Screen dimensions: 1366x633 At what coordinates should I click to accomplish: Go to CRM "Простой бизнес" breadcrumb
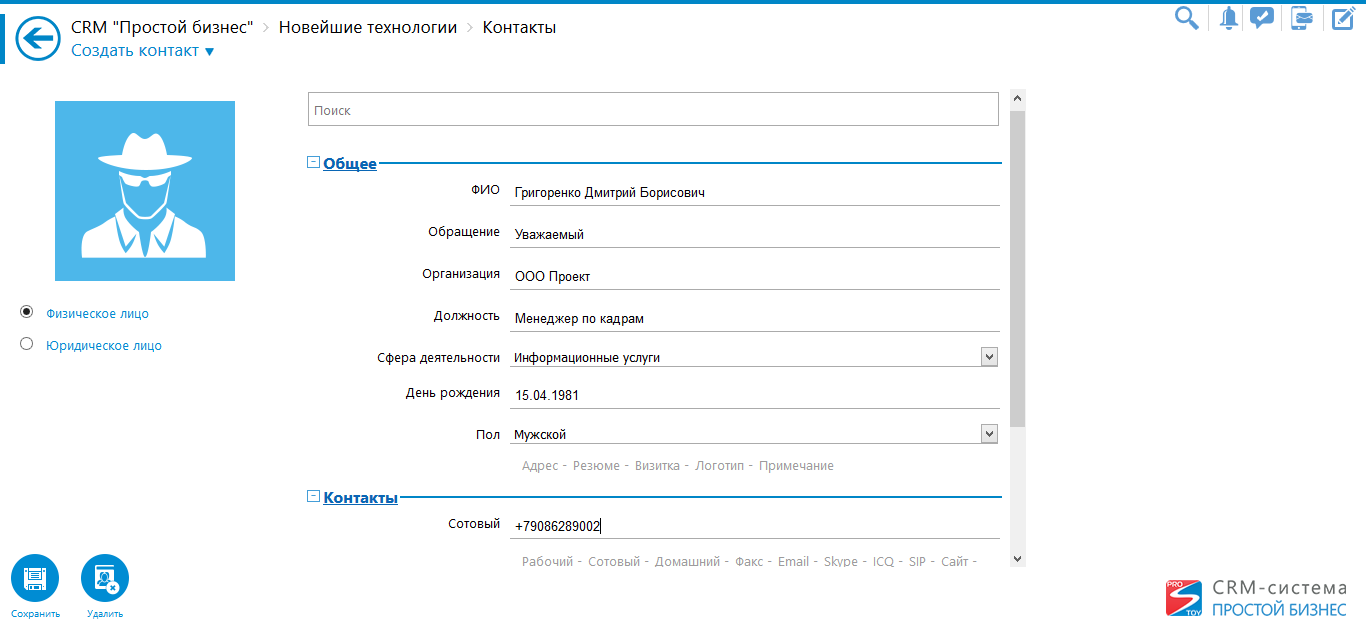tap(162, 27)
